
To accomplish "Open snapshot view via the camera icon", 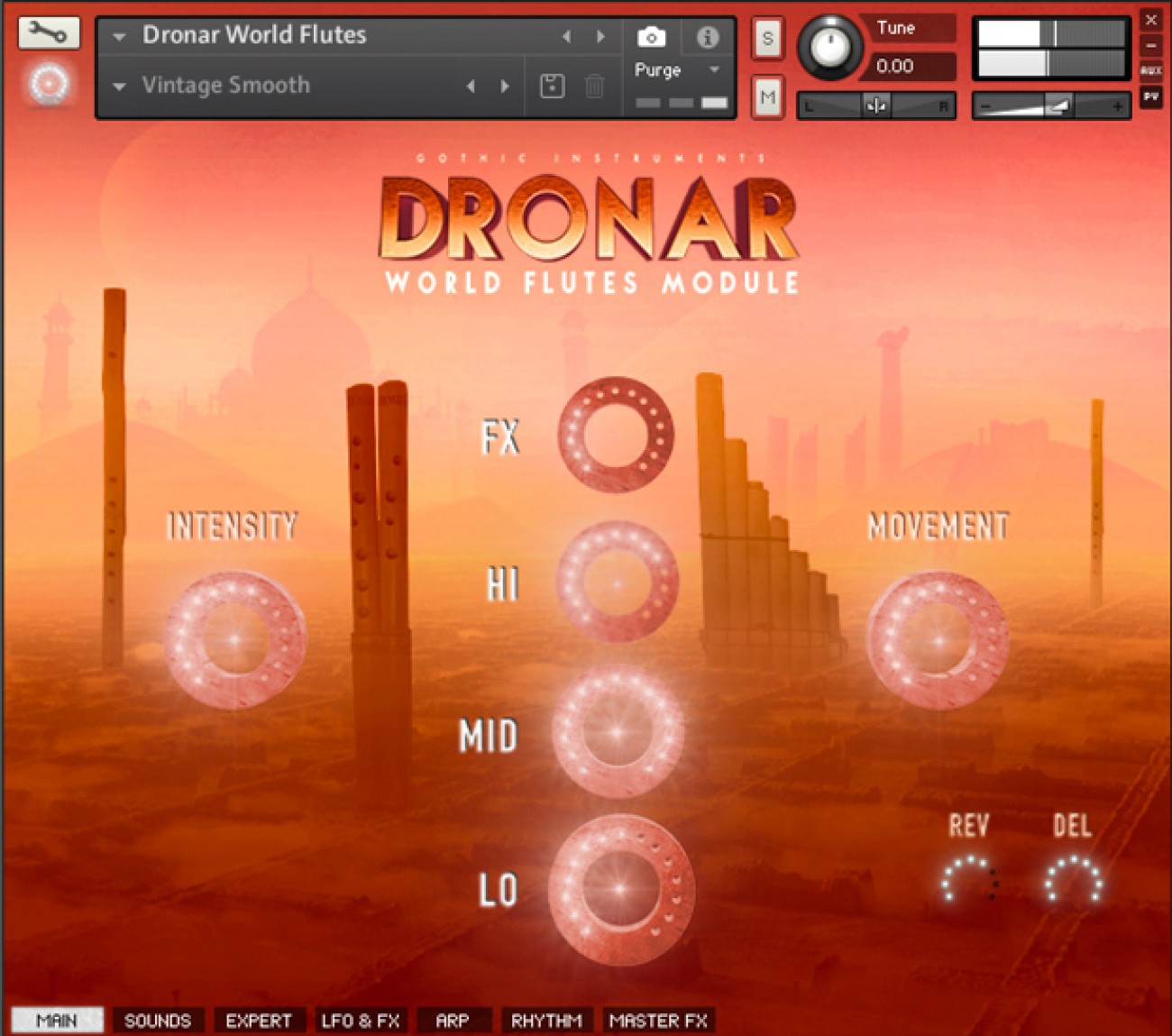I will [x=651, y=38].
